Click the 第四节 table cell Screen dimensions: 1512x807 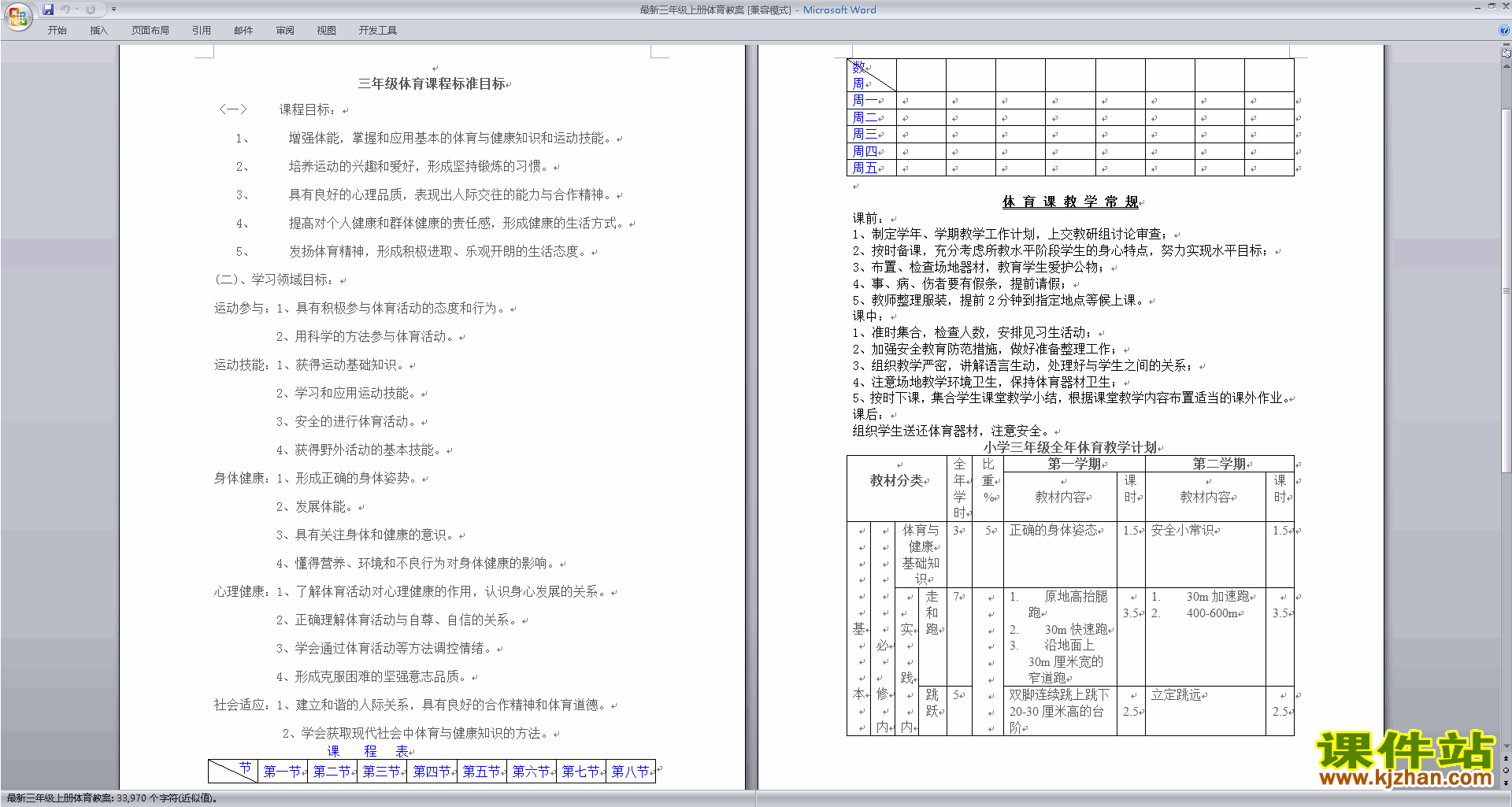click(432, 772)
